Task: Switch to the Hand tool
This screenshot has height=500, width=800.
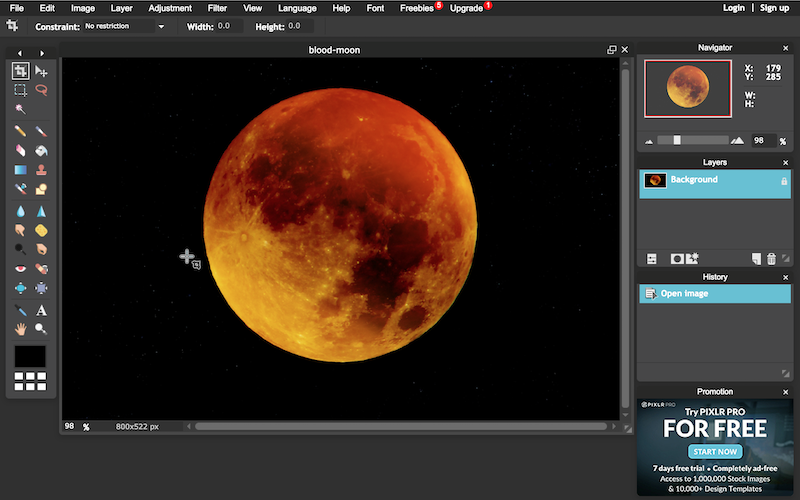Action: coord(20,329)
